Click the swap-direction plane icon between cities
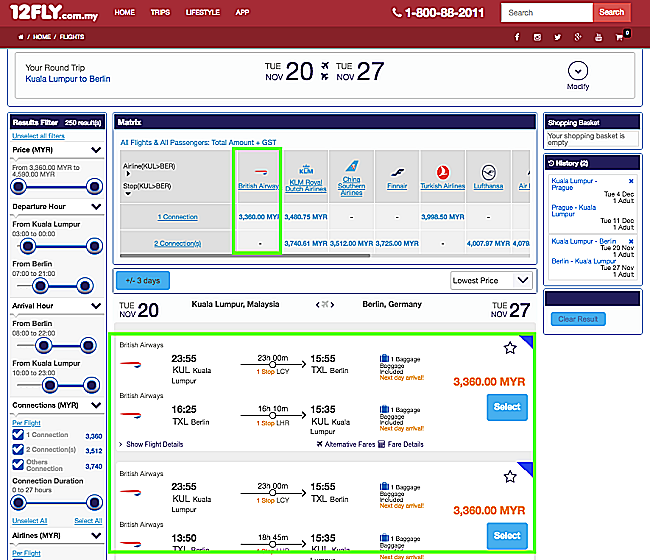The image size is (650, 560). coord(325,305)
